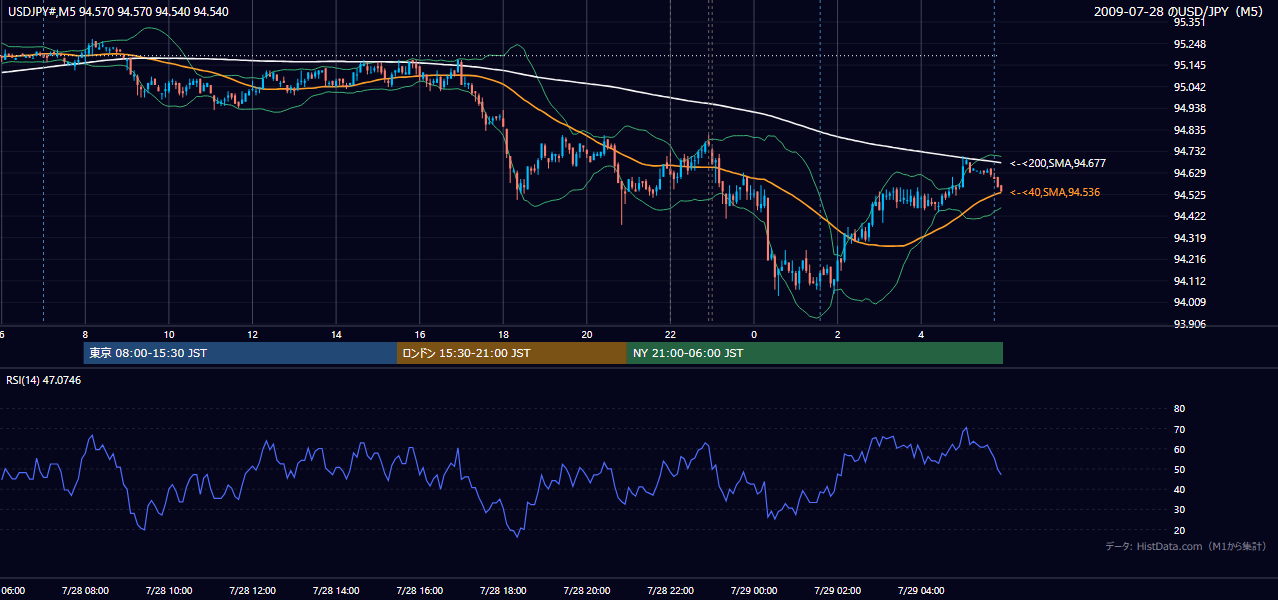Click price axis value 94.216
The height and width of the screenshot is (600, 1278).
1189,259
